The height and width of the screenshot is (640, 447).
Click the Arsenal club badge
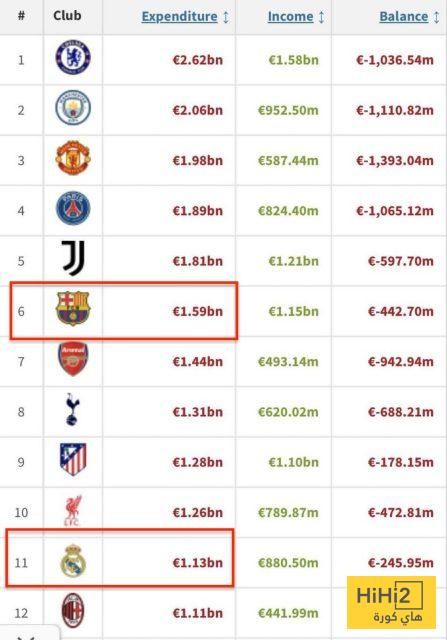click(73, 359)
